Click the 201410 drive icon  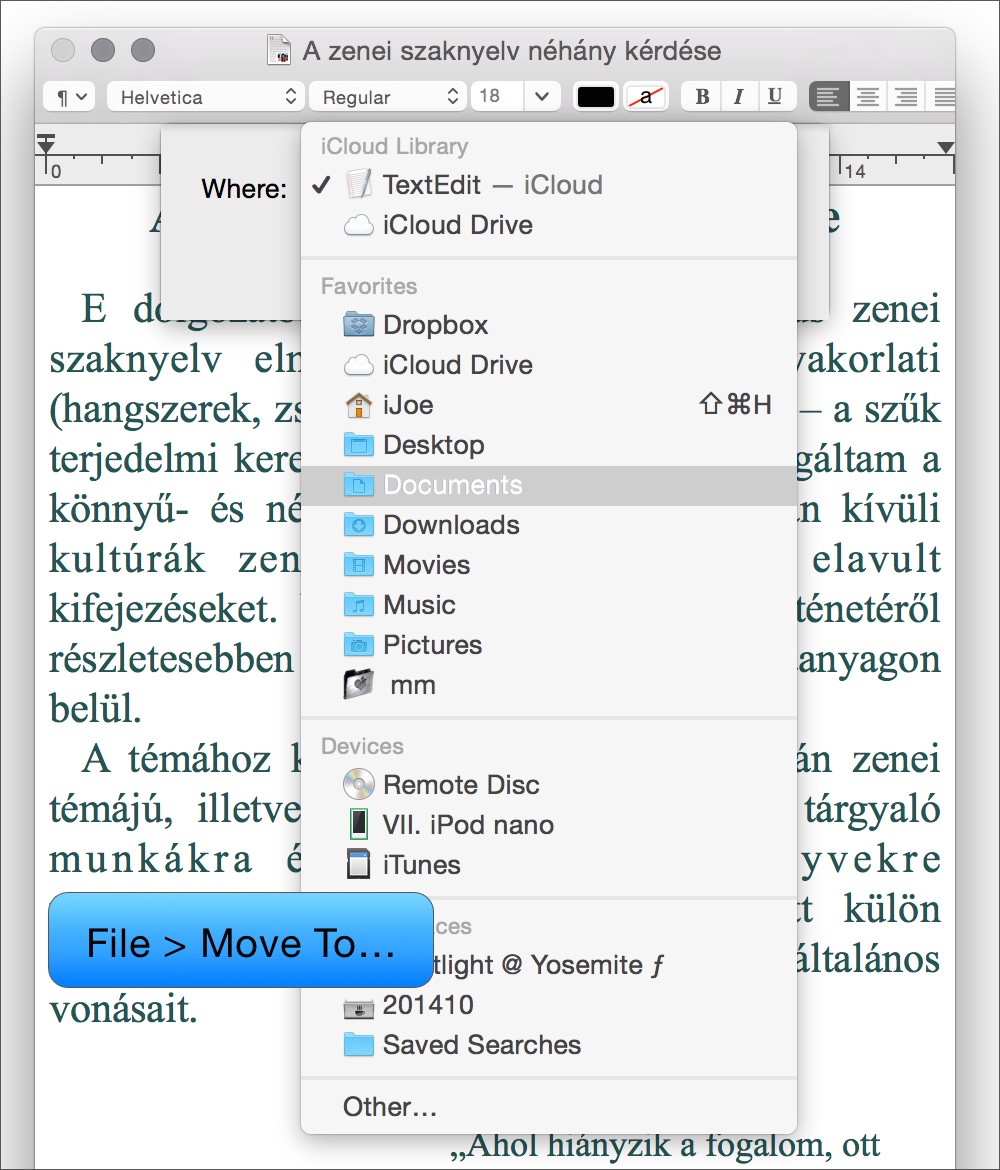[358, 1008]
